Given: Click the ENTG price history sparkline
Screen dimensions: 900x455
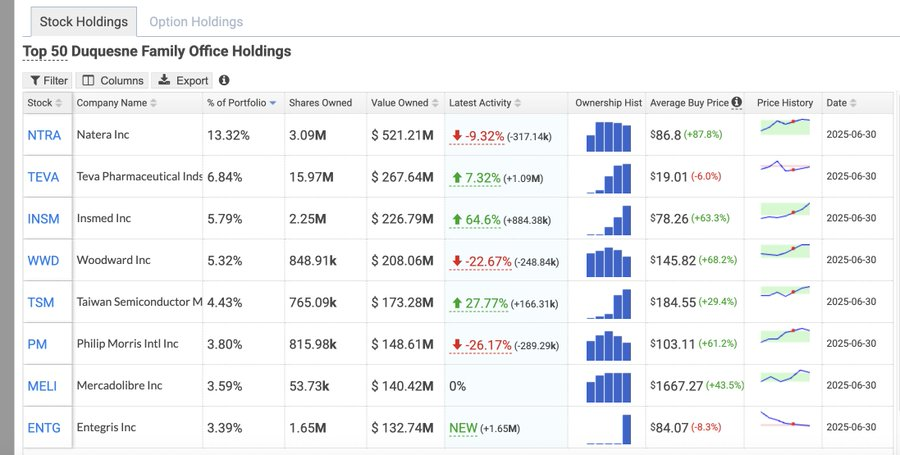Looking at the screenshot, I should click(x=785, y=419).
